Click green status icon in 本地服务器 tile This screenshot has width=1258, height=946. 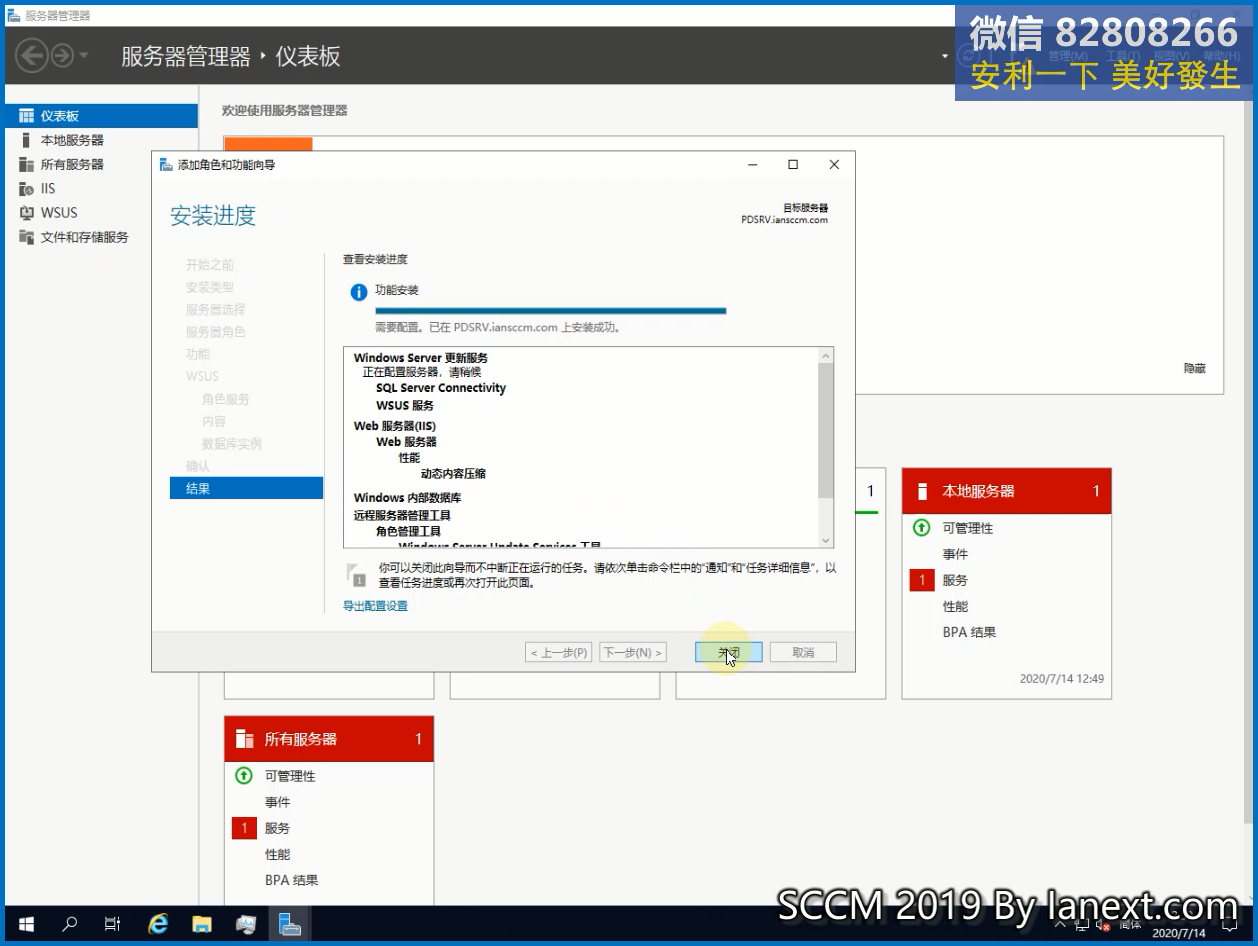pyautogui.click(x=921, y=528)
